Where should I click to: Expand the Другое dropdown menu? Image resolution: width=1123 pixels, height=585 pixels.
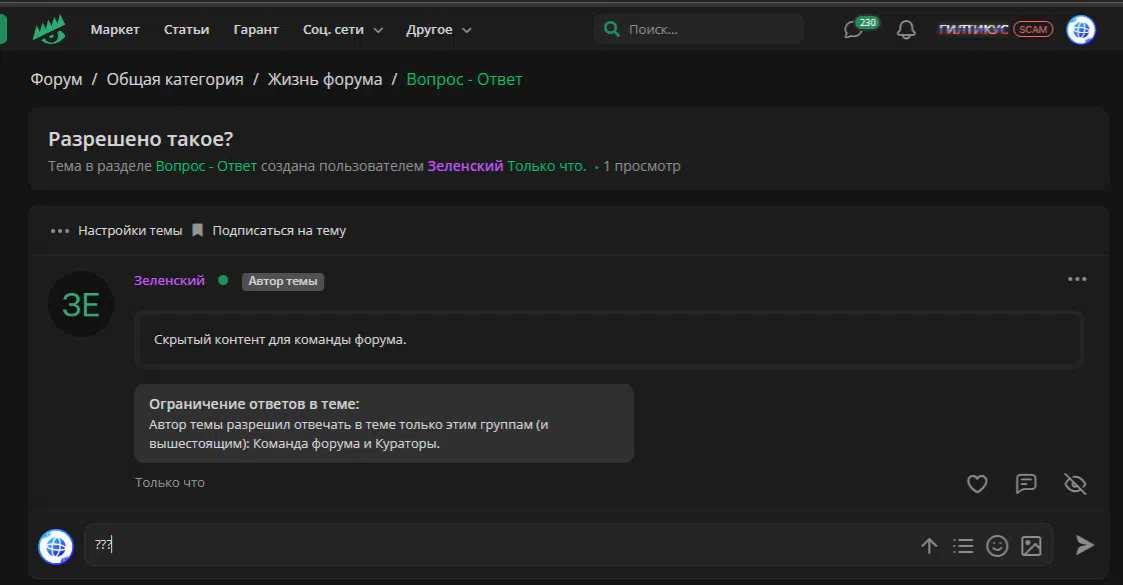coord(438,30)
